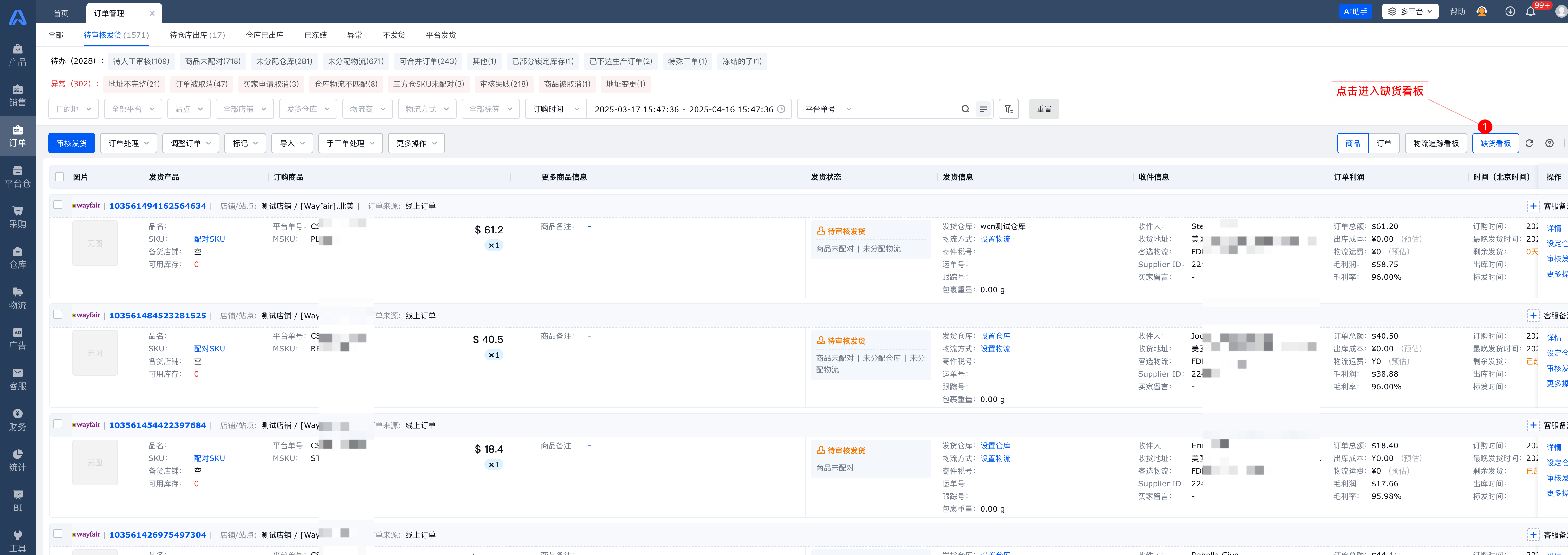
Task: Click the notification bell icon
Action: tap(1530, 11)
